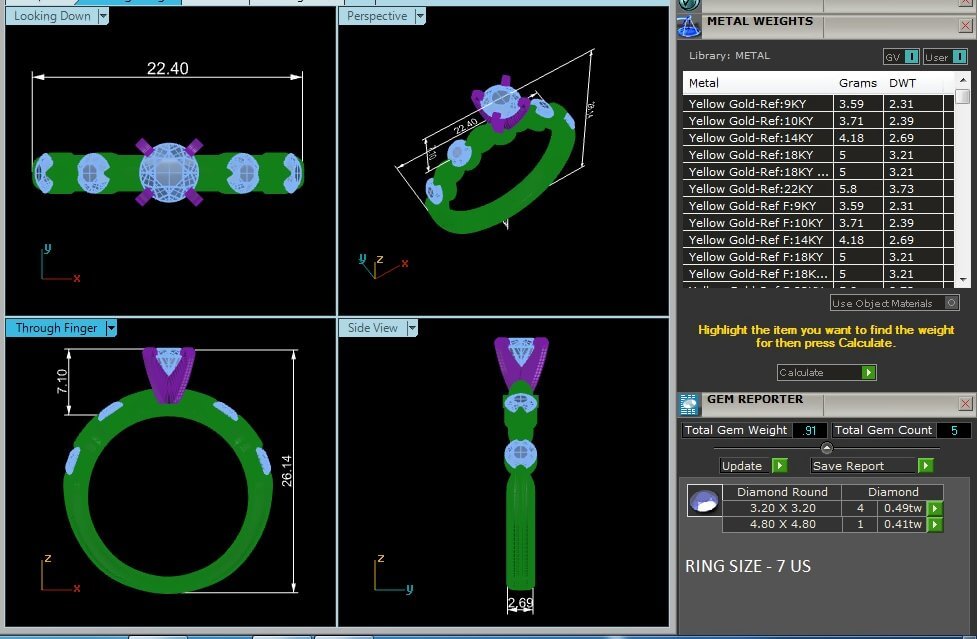The width and height of the screenshot is (977, 639).
Task: Enable Use Object Materials option
Action: pos(951,303)
